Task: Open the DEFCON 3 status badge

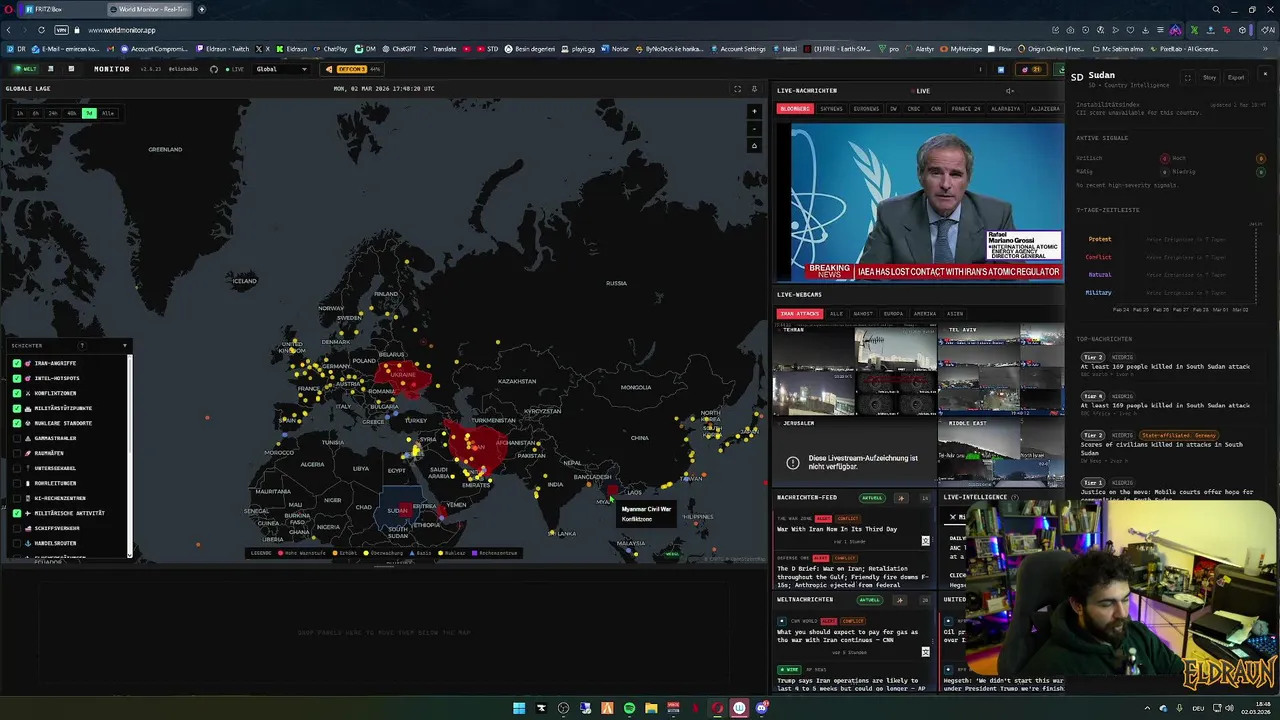Action: (352, 69)
